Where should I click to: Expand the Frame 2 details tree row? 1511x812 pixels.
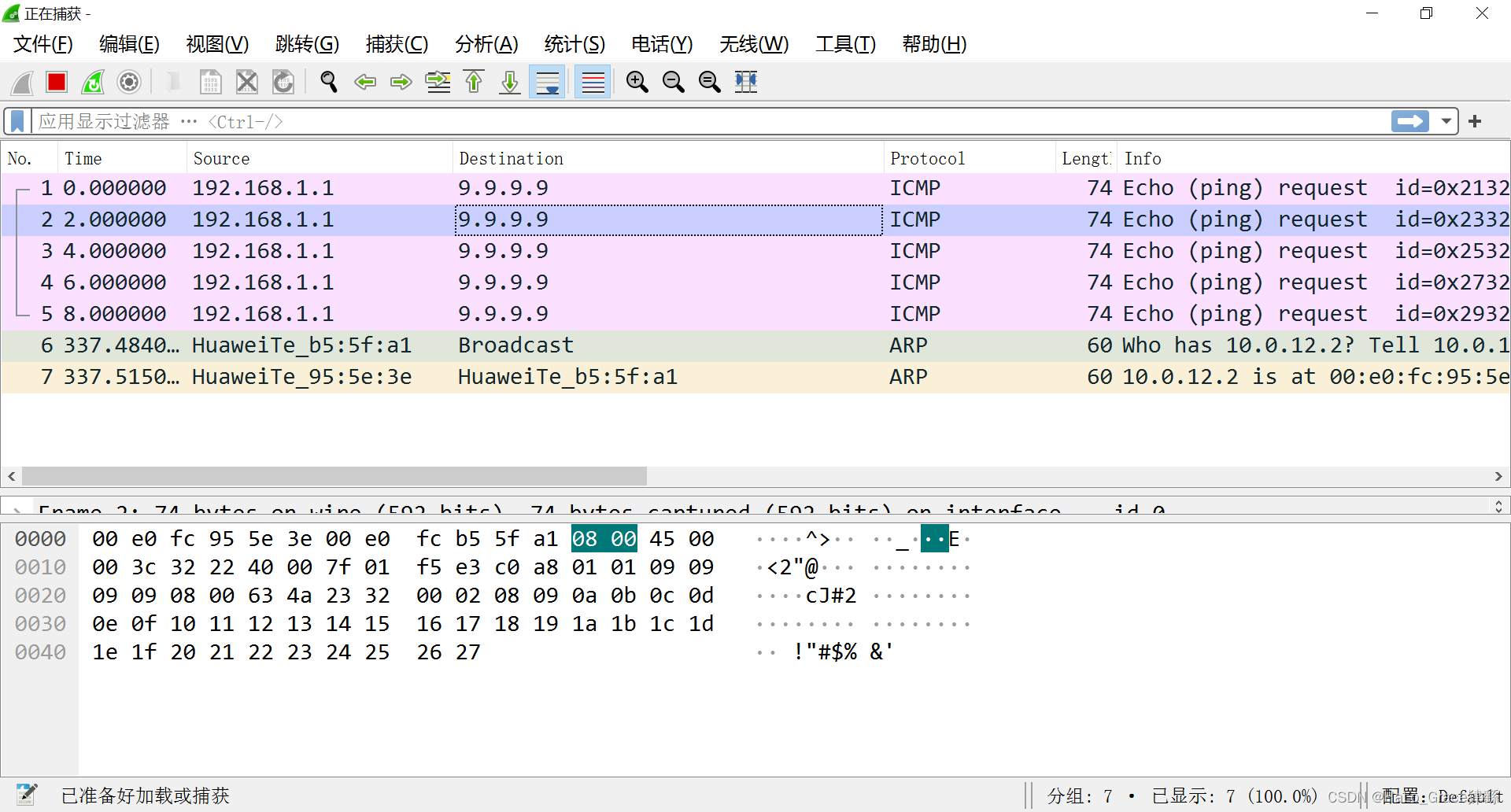tap(17, 511)
